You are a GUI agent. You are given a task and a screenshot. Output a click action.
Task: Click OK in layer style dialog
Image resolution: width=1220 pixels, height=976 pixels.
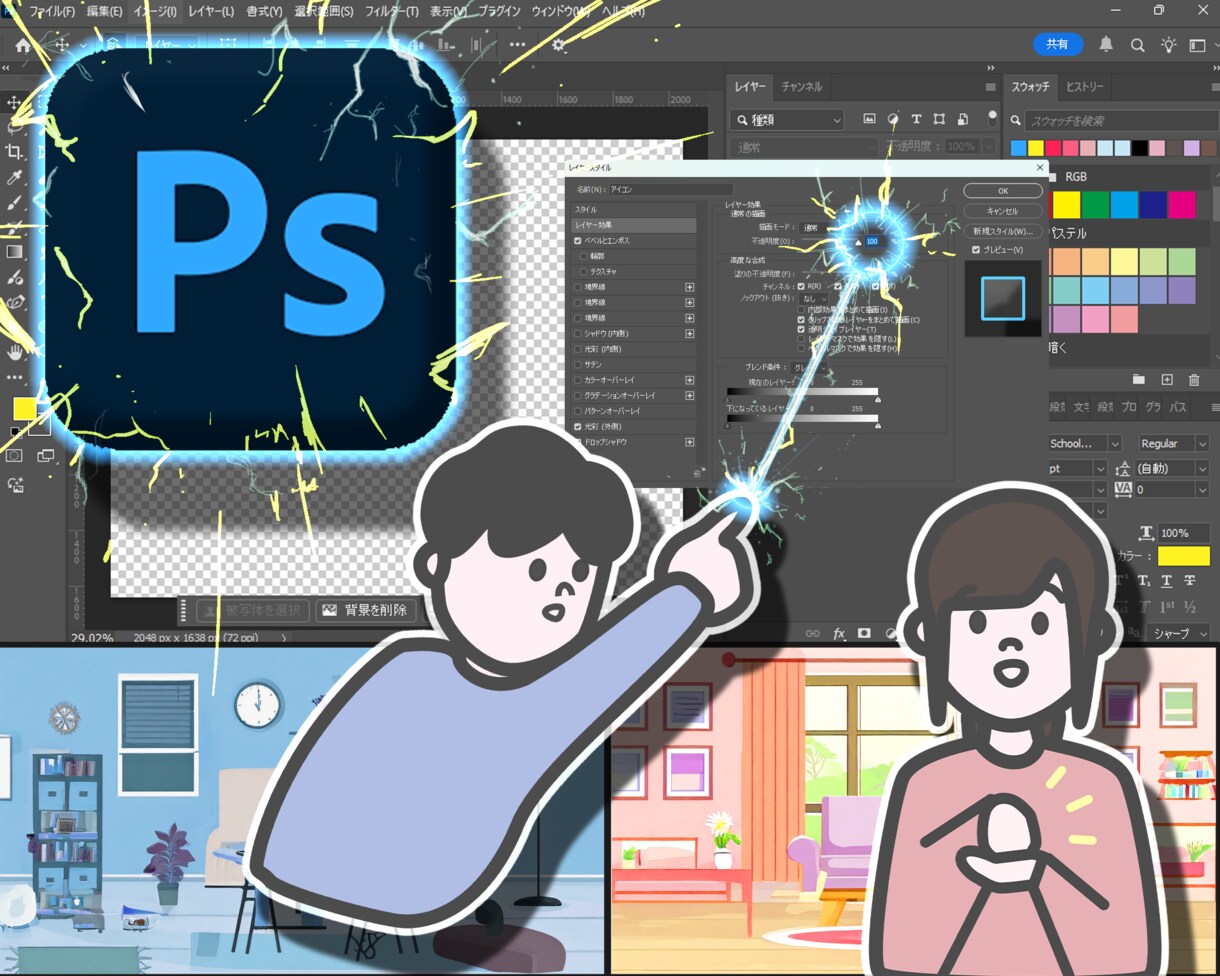coord(1002,191)
